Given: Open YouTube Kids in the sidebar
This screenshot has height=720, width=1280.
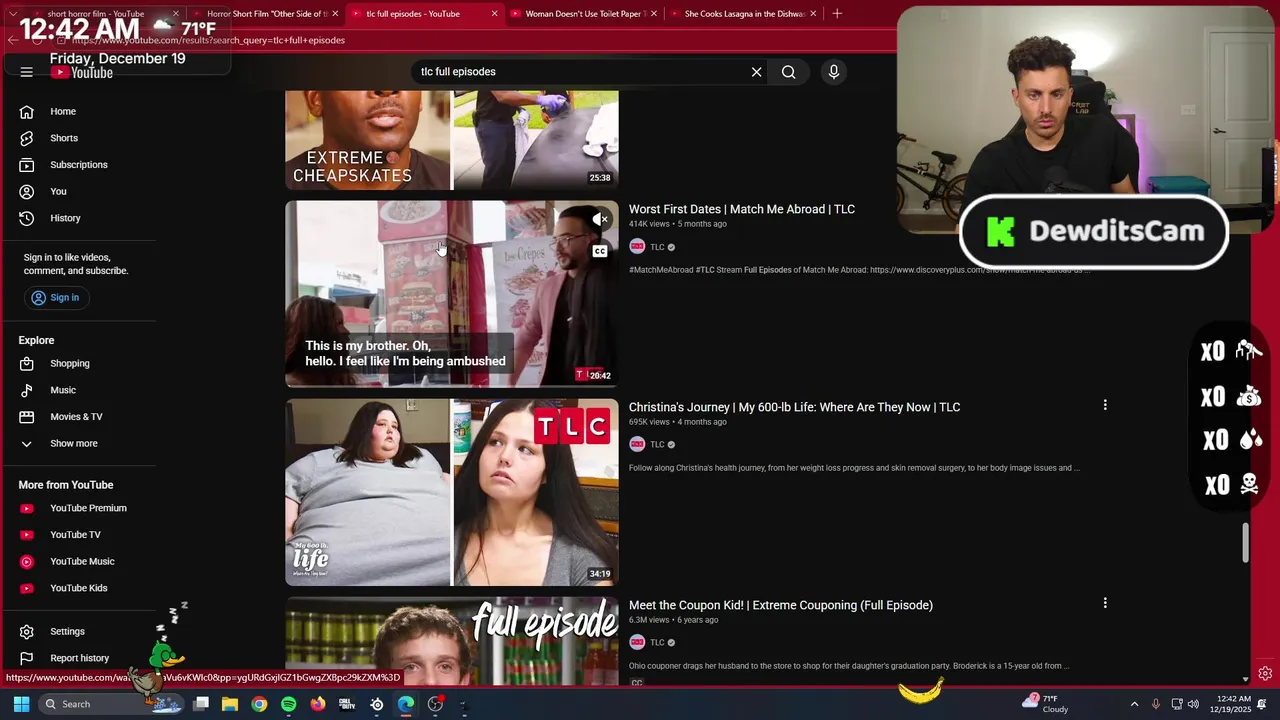Looking at the screenshot, I should point(80,588).
